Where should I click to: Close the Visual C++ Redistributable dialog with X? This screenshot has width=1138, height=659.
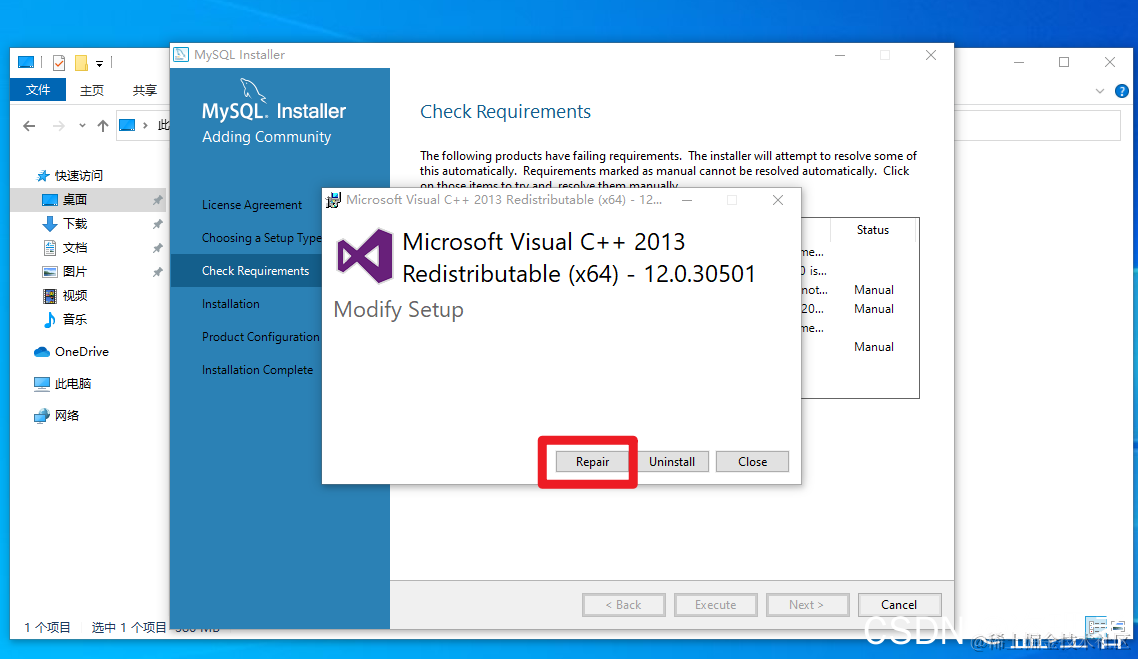coord(777,200)
